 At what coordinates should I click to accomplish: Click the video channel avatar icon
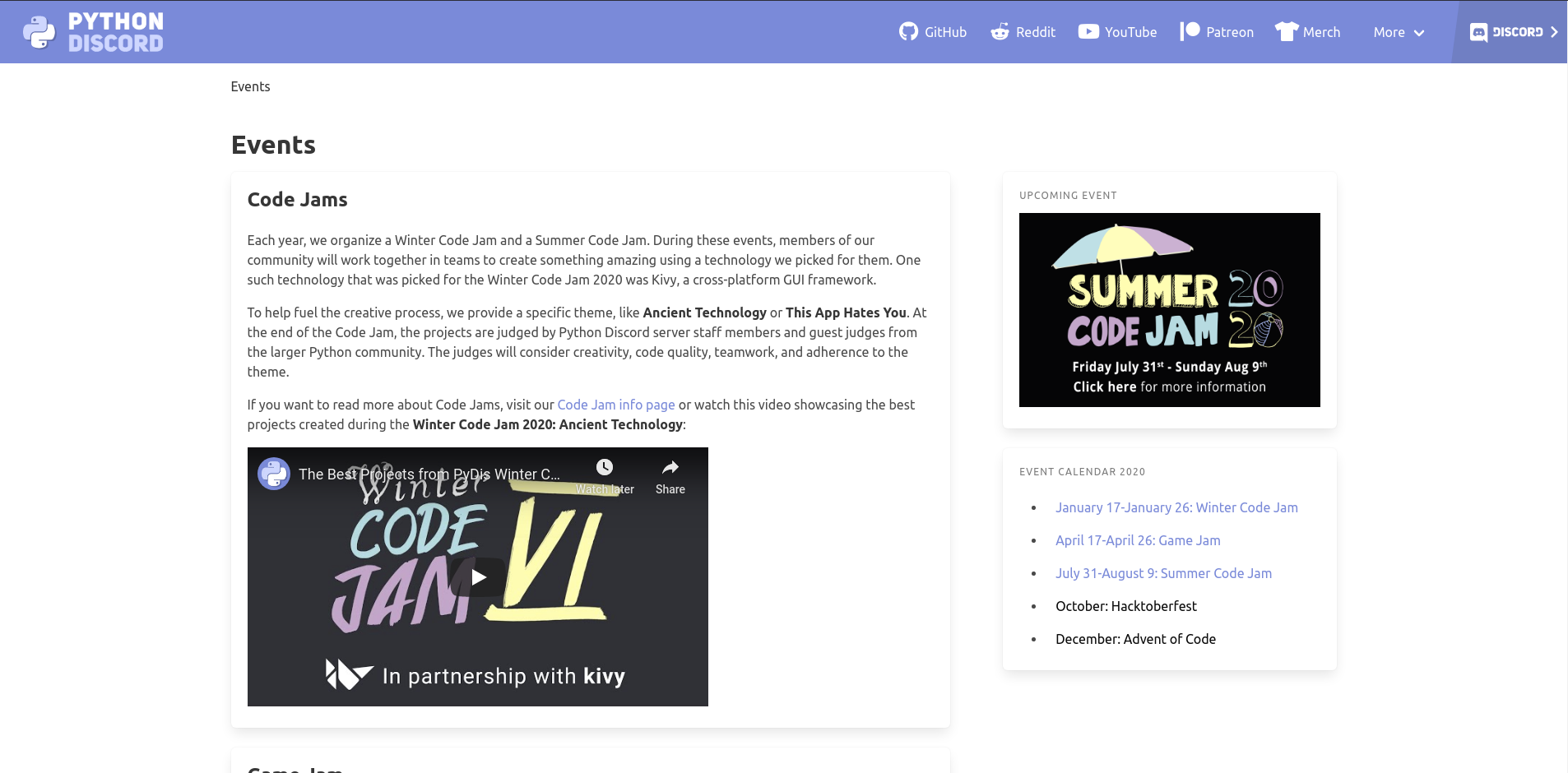point(274,474)
